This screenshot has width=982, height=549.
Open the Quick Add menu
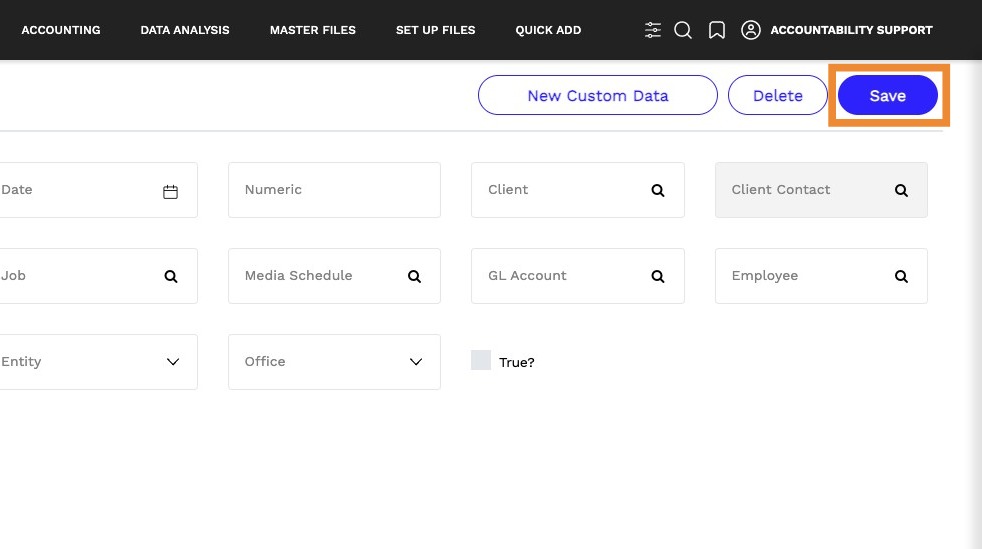tap(548, 30)
